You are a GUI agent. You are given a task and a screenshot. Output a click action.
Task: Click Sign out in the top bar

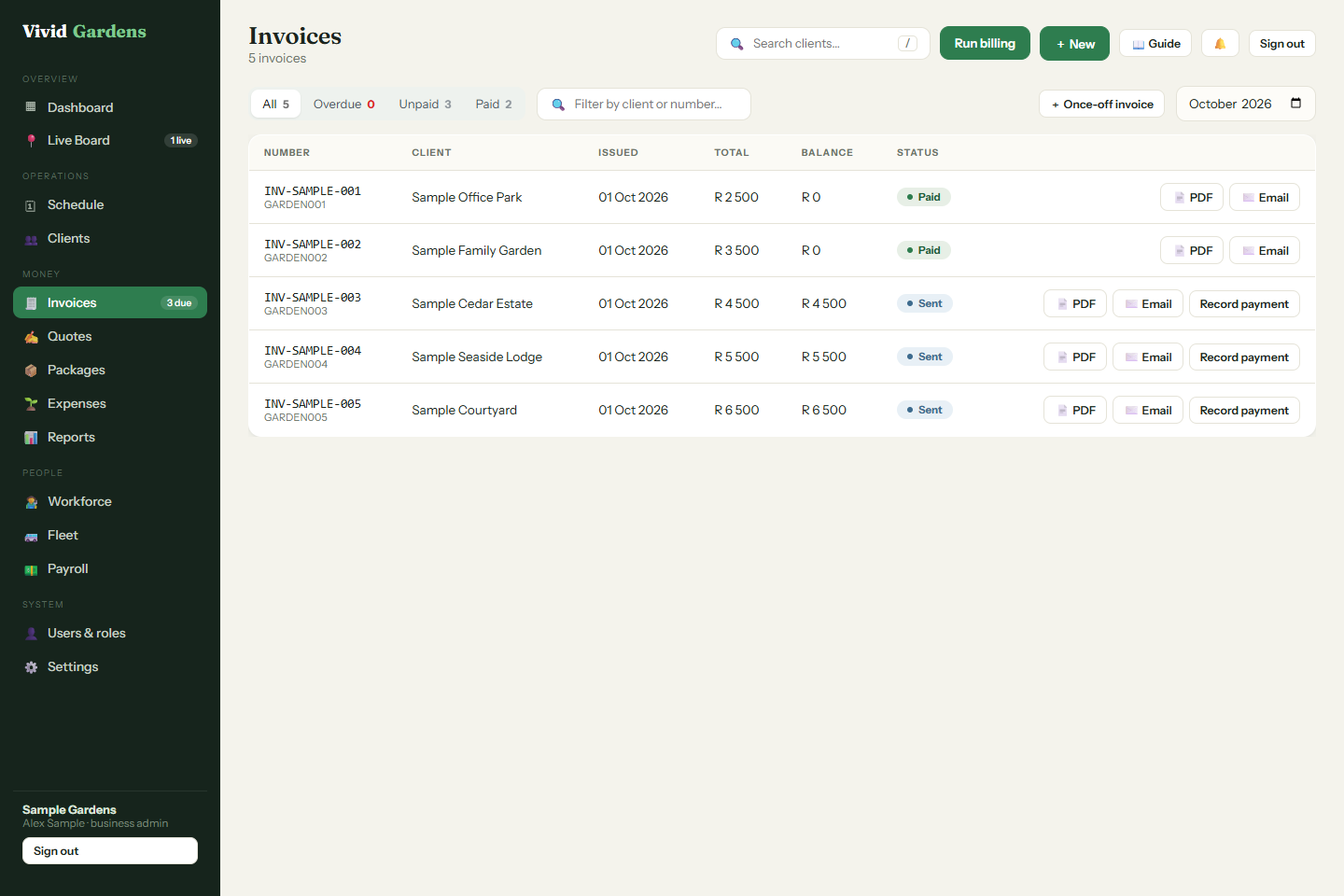tap(1282, 44)
